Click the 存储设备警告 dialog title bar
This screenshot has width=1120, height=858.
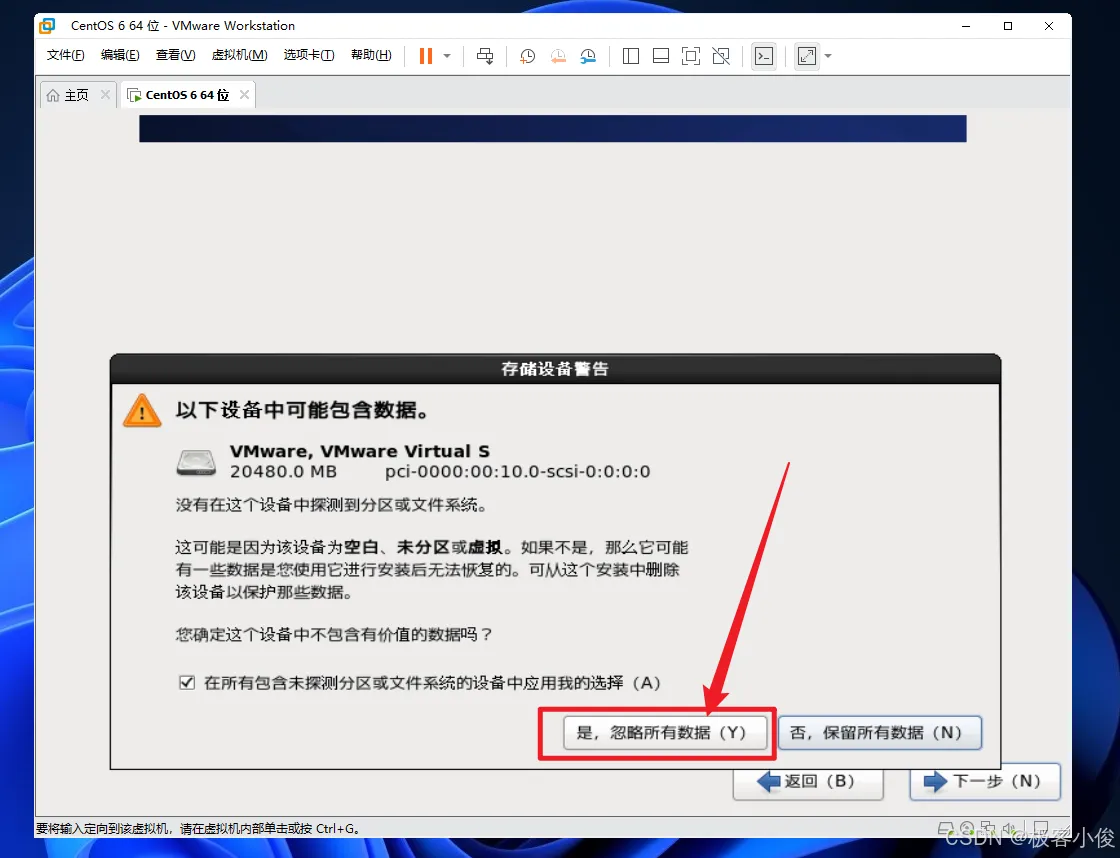(x=555, y=369)
